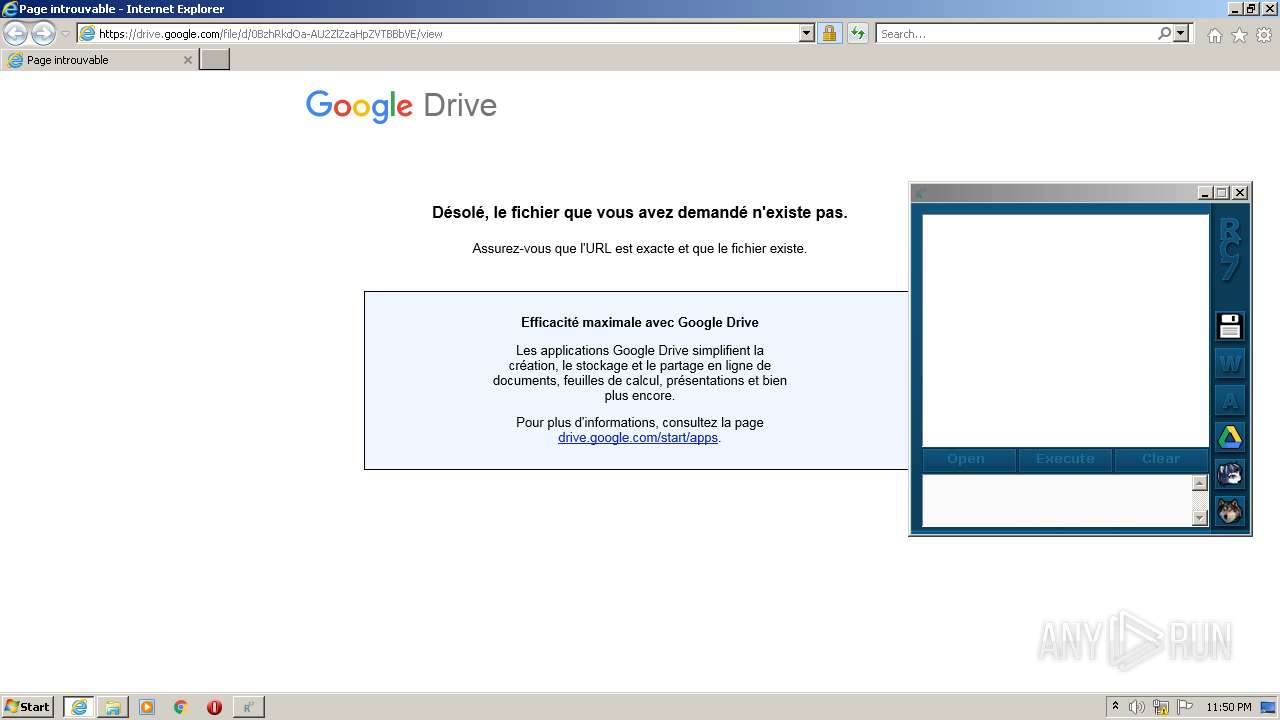Click Internet Explorer taskbar icon
This screenshot has height=720, width=1280.
point(79,707)
